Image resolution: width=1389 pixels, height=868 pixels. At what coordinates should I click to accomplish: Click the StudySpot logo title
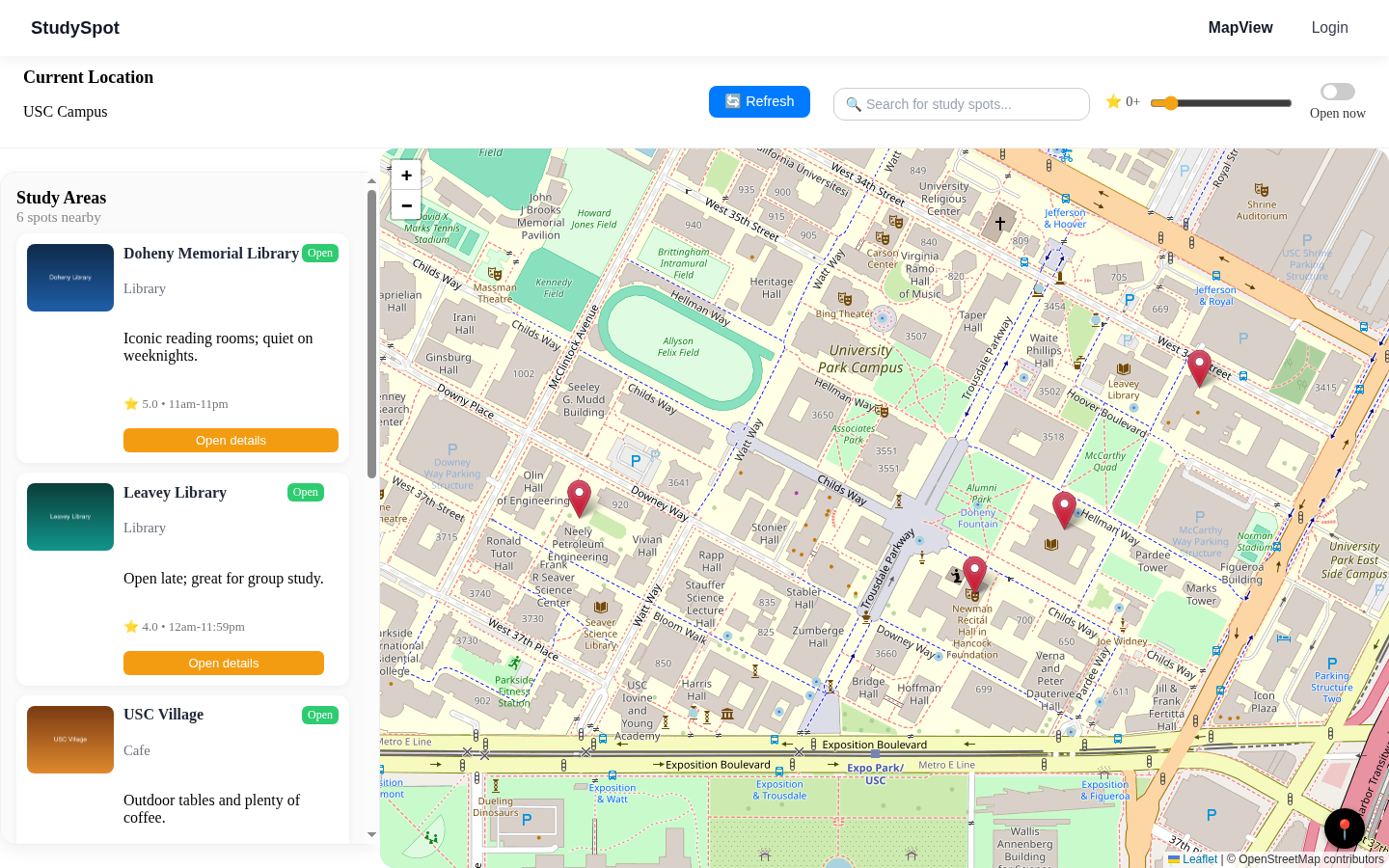tap(75, 28)
